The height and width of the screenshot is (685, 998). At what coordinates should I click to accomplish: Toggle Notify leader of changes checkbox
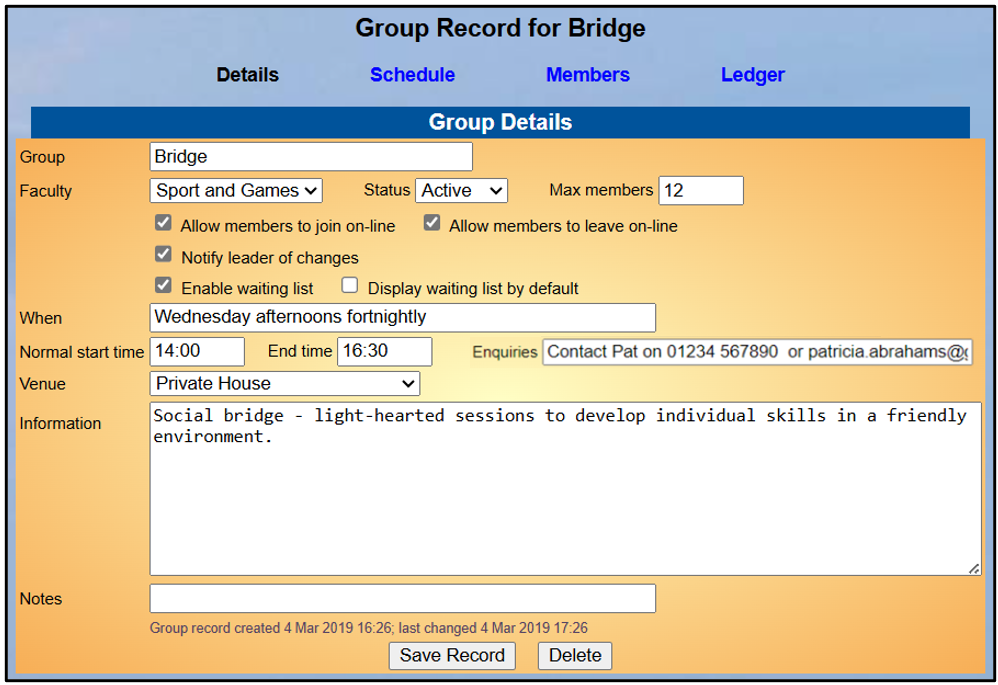point(163,255)
